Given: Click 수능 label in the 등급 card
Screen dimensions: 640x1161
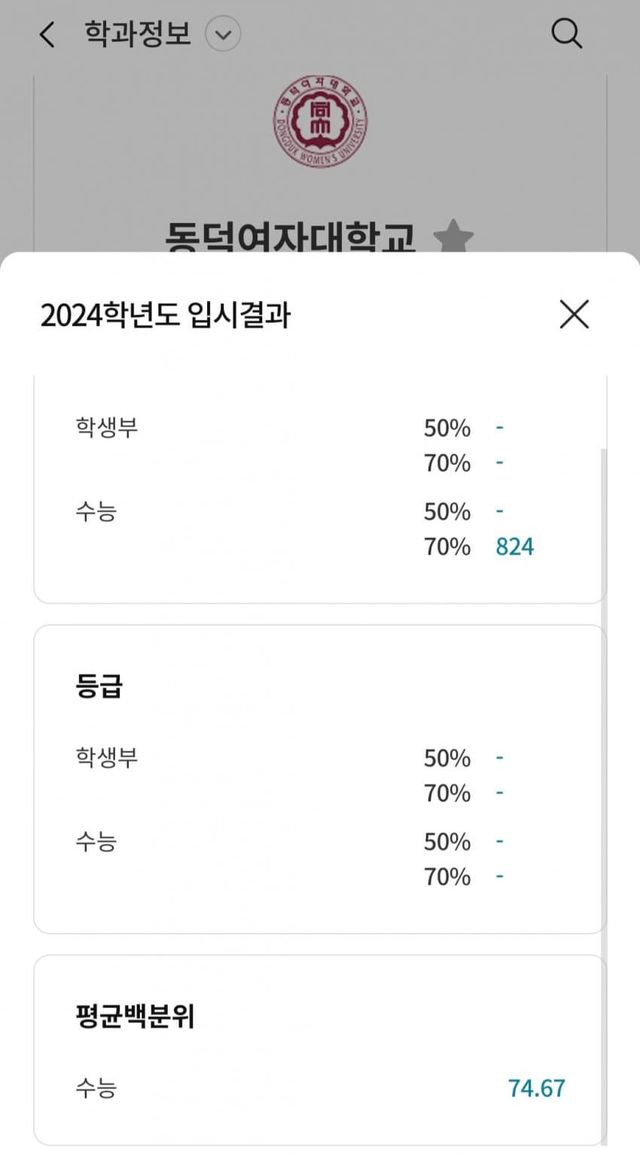Looking at the screenshot, I should coord(95,842).
